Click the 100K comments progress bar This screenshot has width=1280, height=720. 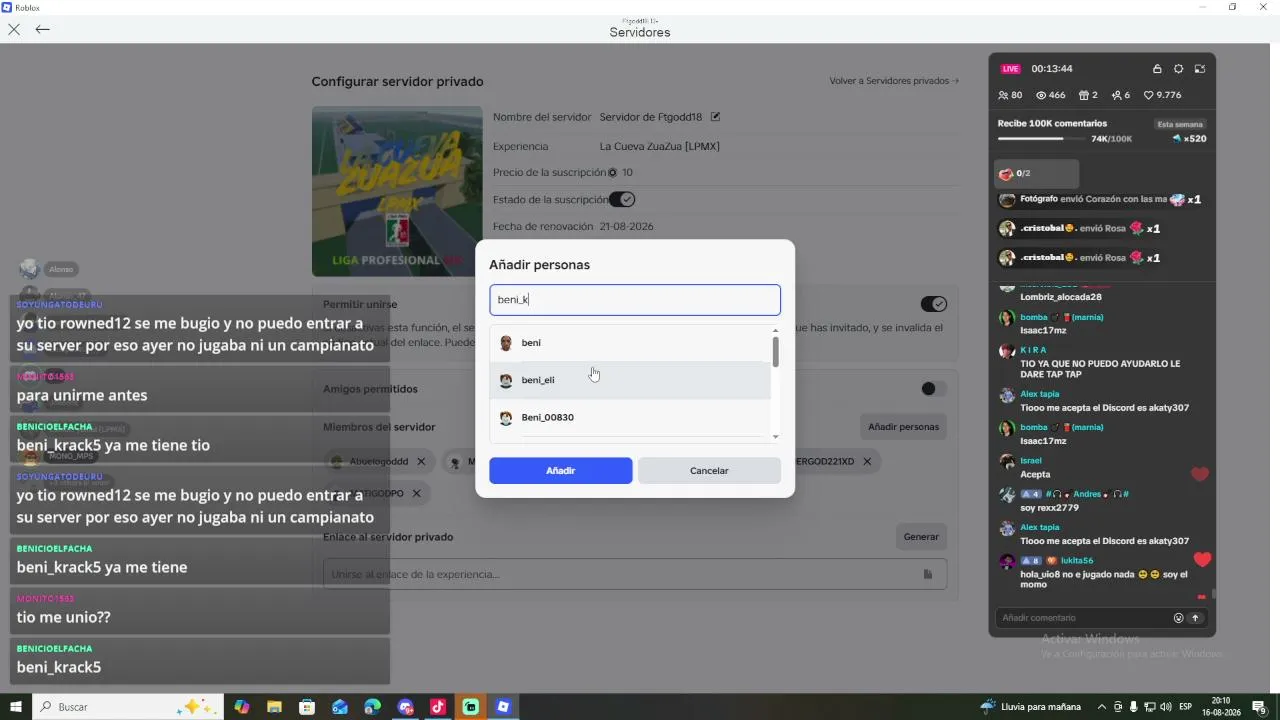coord(1041,139)
